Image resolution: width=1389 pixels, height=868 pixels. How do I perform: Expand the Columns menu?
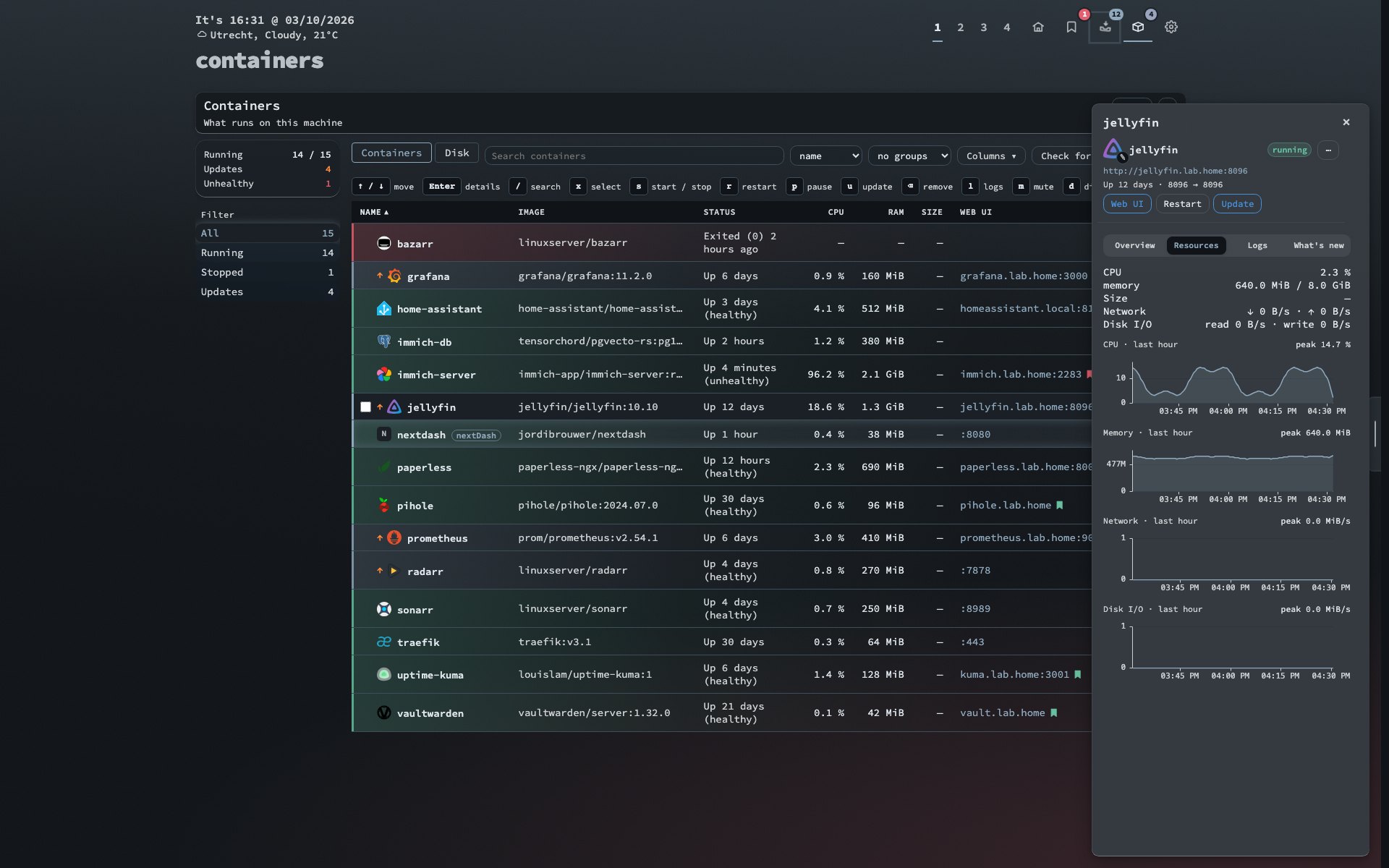(991, 156)
